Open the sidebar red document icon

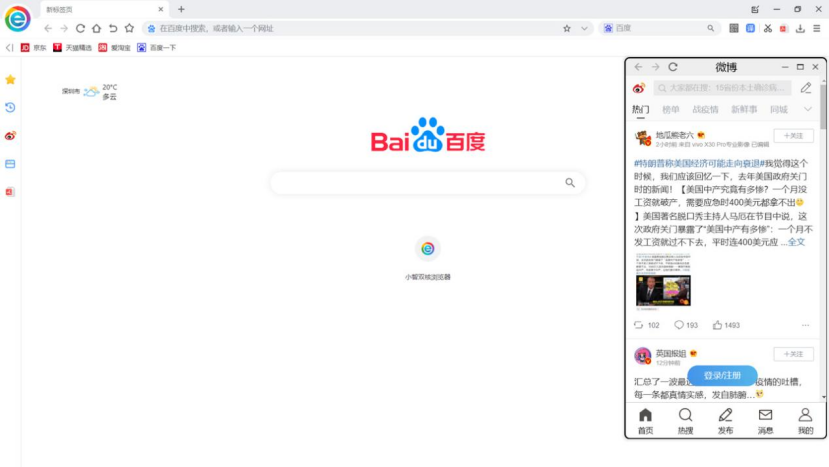(10, 192)
